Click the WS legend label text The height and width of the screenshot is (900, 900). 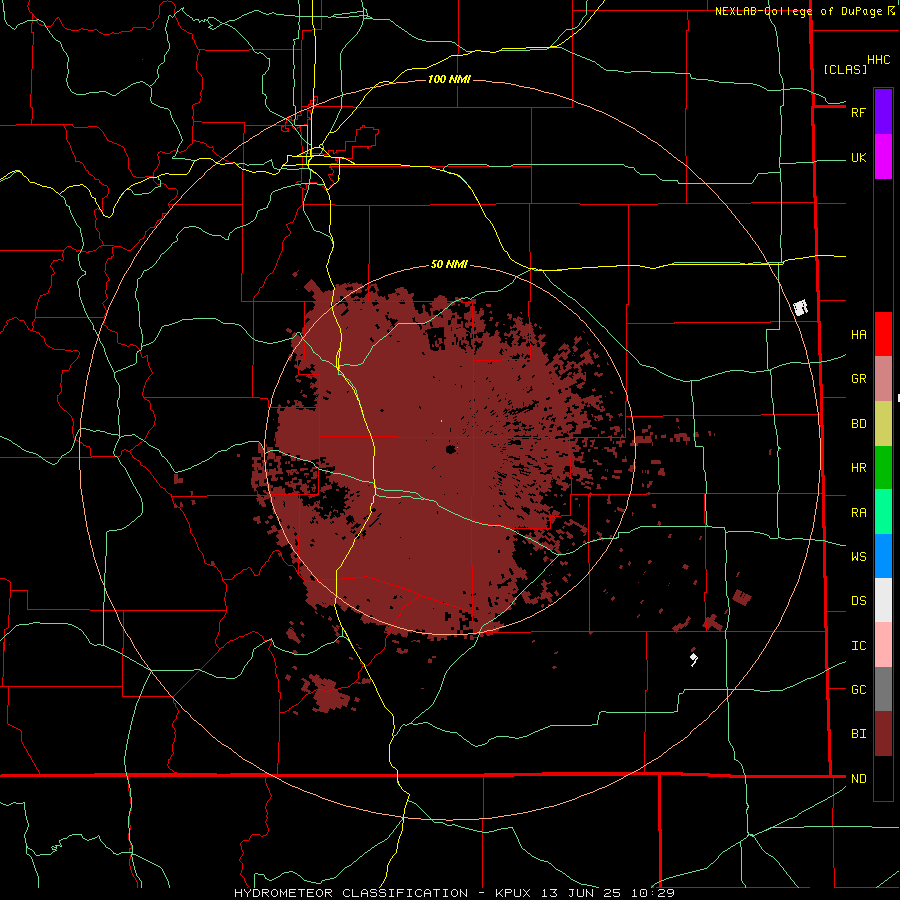click(859, 556)
